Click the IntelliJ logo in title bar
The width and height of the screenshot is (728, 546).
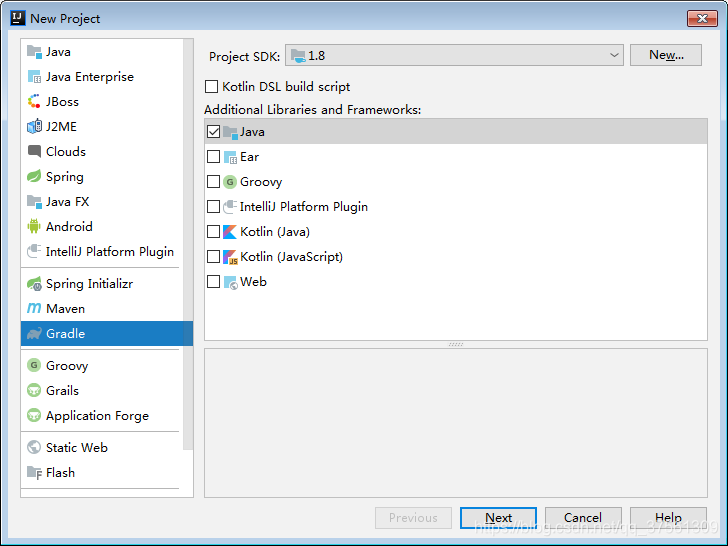[x=18, y=18]
